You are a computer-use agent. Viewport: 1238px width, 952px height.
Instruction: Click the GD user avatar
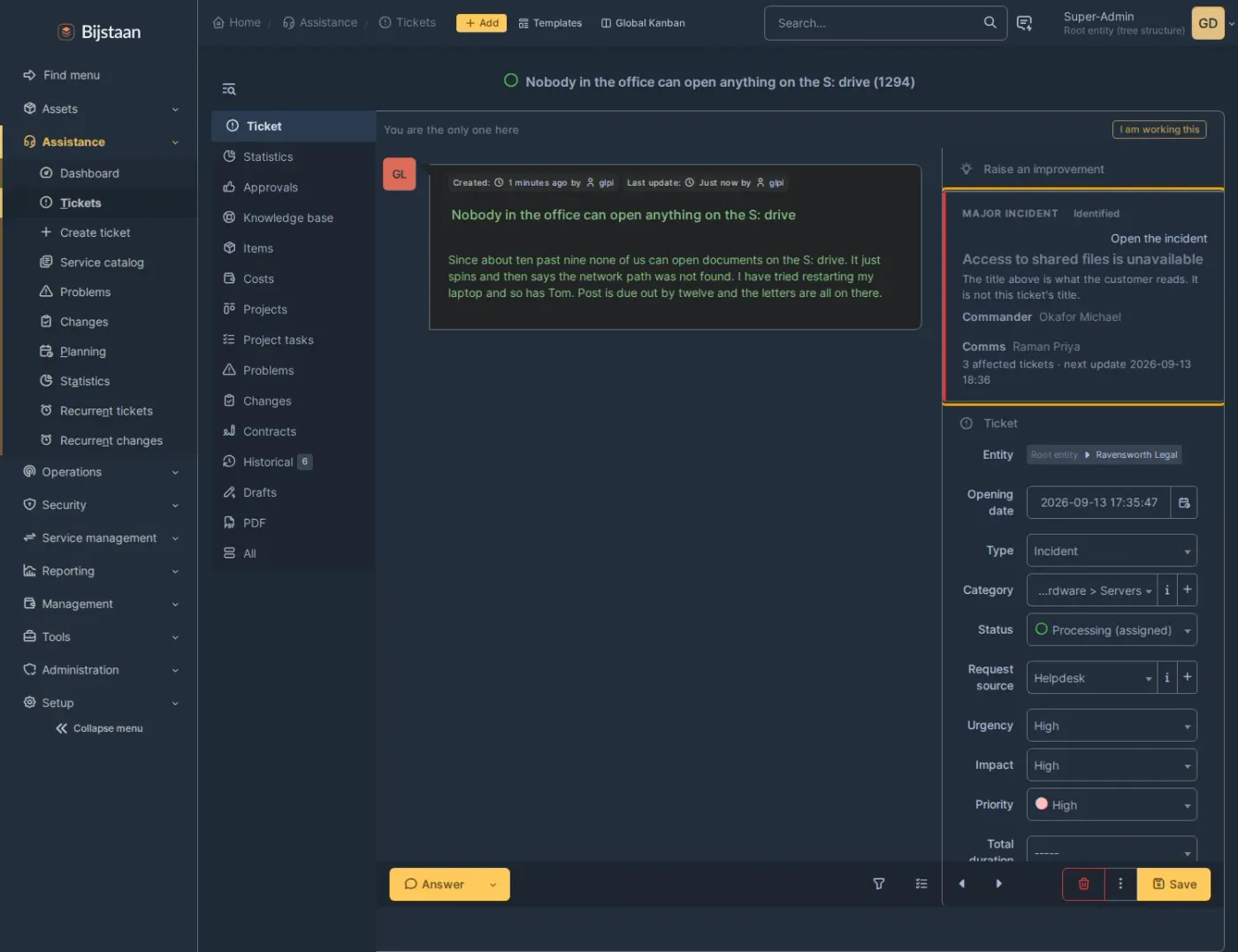pos(1208,24)
